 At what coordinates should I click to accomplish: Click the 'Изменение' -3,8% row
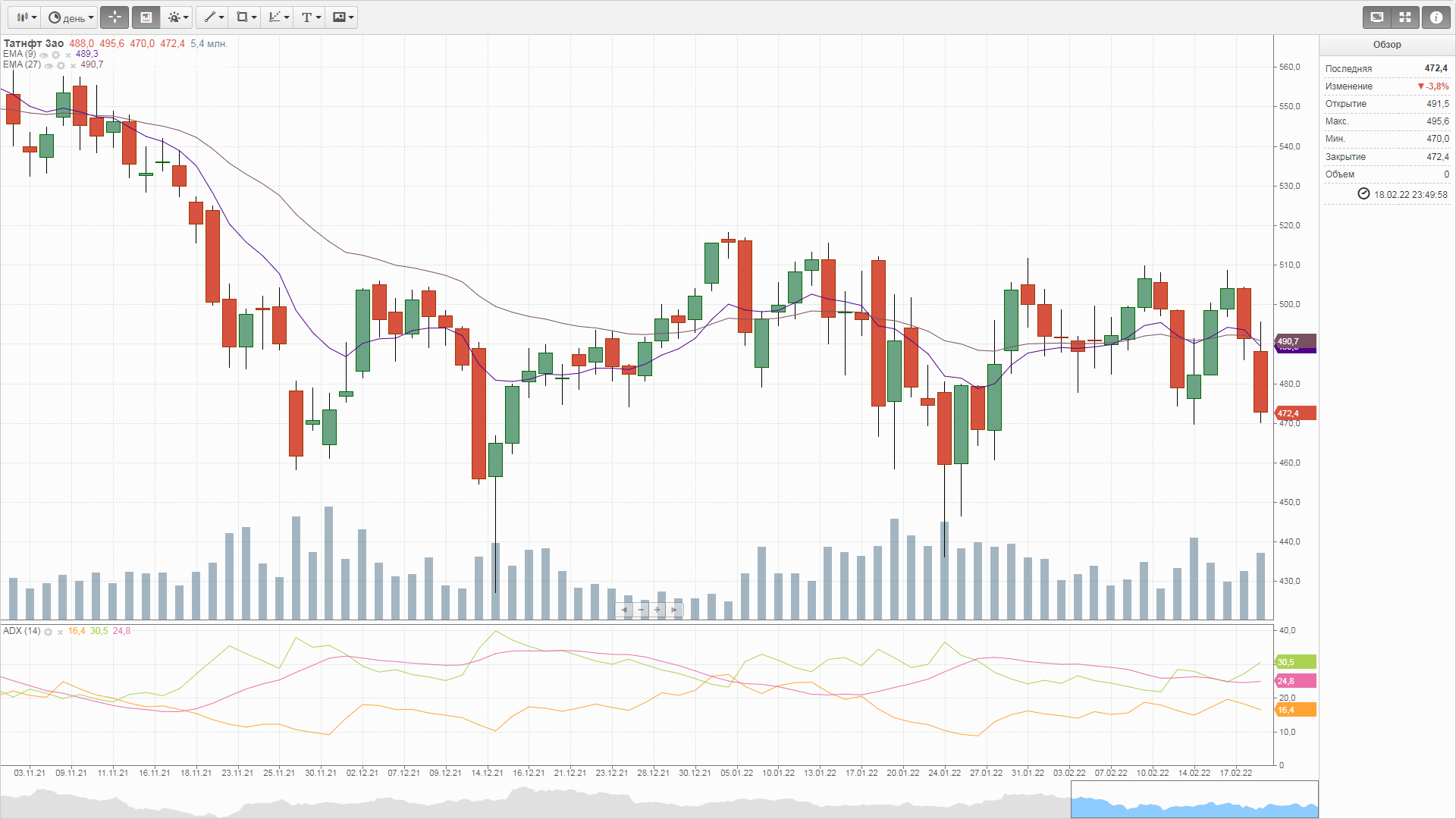(x=1386, y=86)
